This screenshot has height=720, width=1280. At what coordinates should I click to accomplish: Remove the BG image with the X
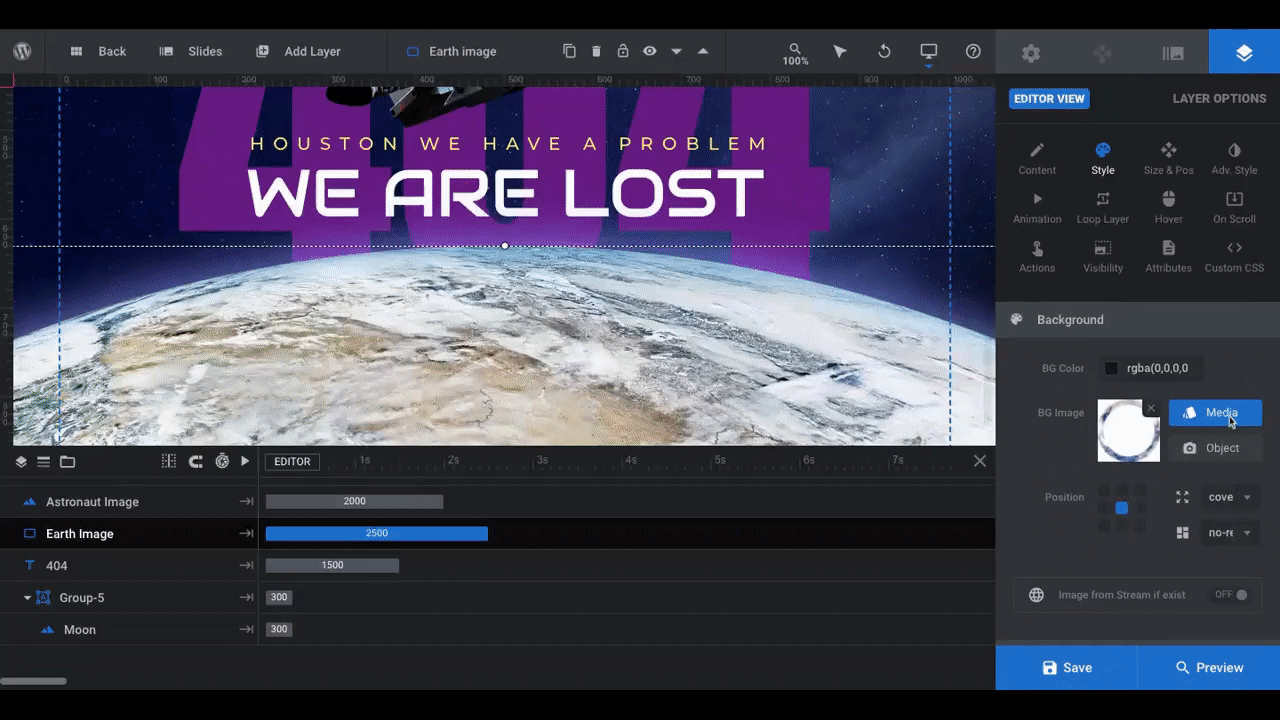(1151, 408)
